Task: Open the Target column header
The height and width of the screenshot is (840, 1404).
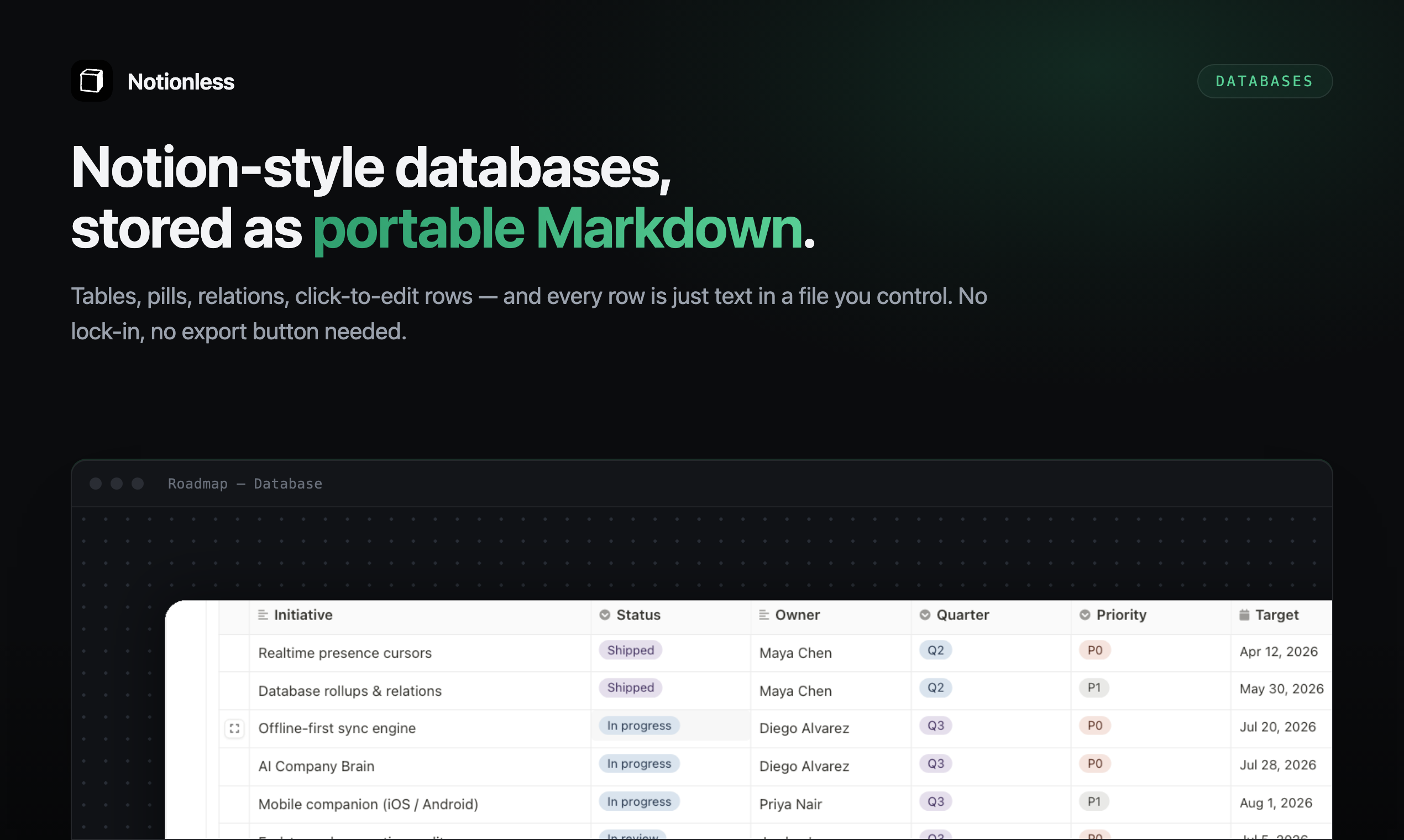Action: coord(1282,617)
